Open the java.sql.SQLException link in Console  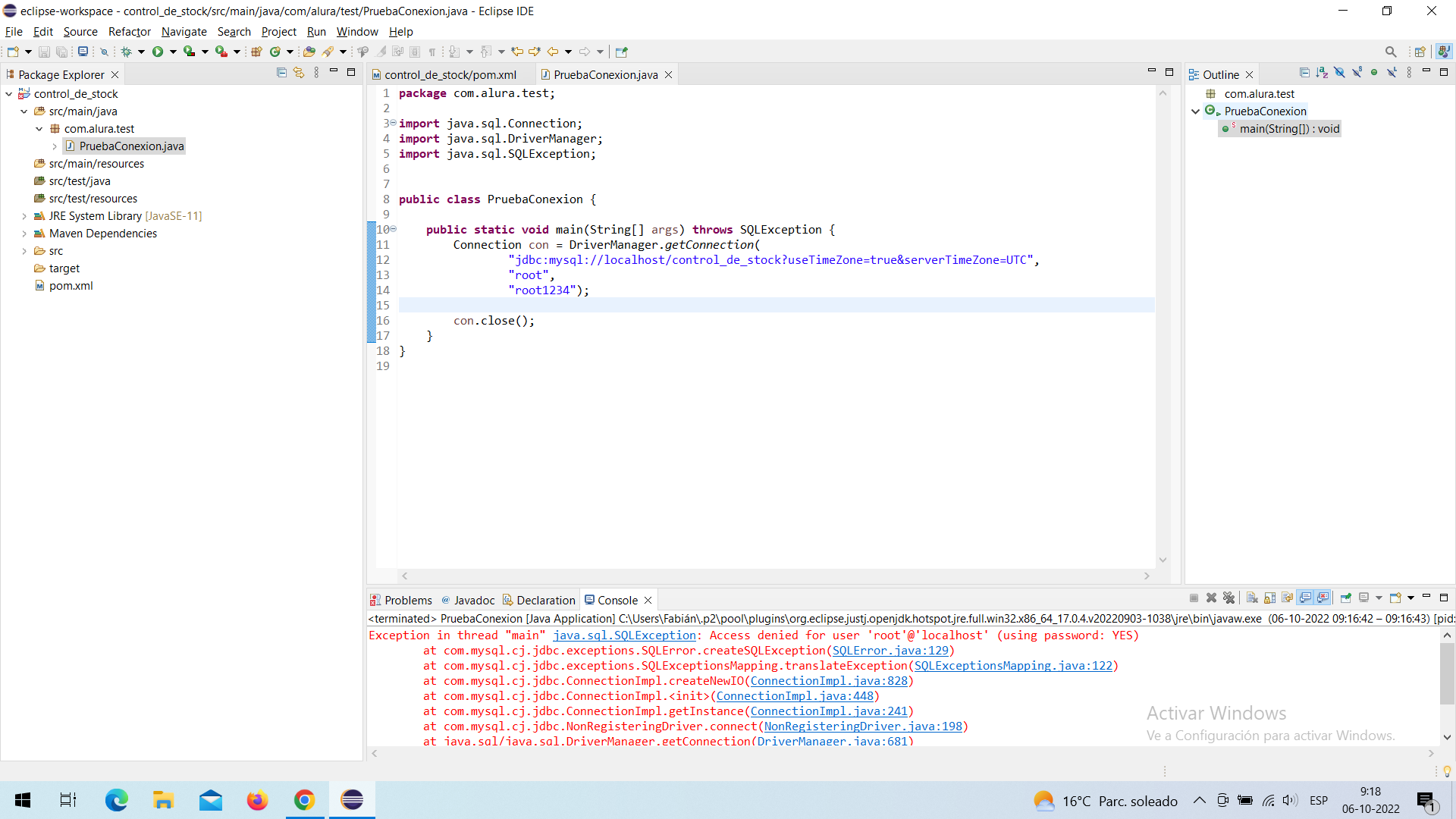pos(624,635)
